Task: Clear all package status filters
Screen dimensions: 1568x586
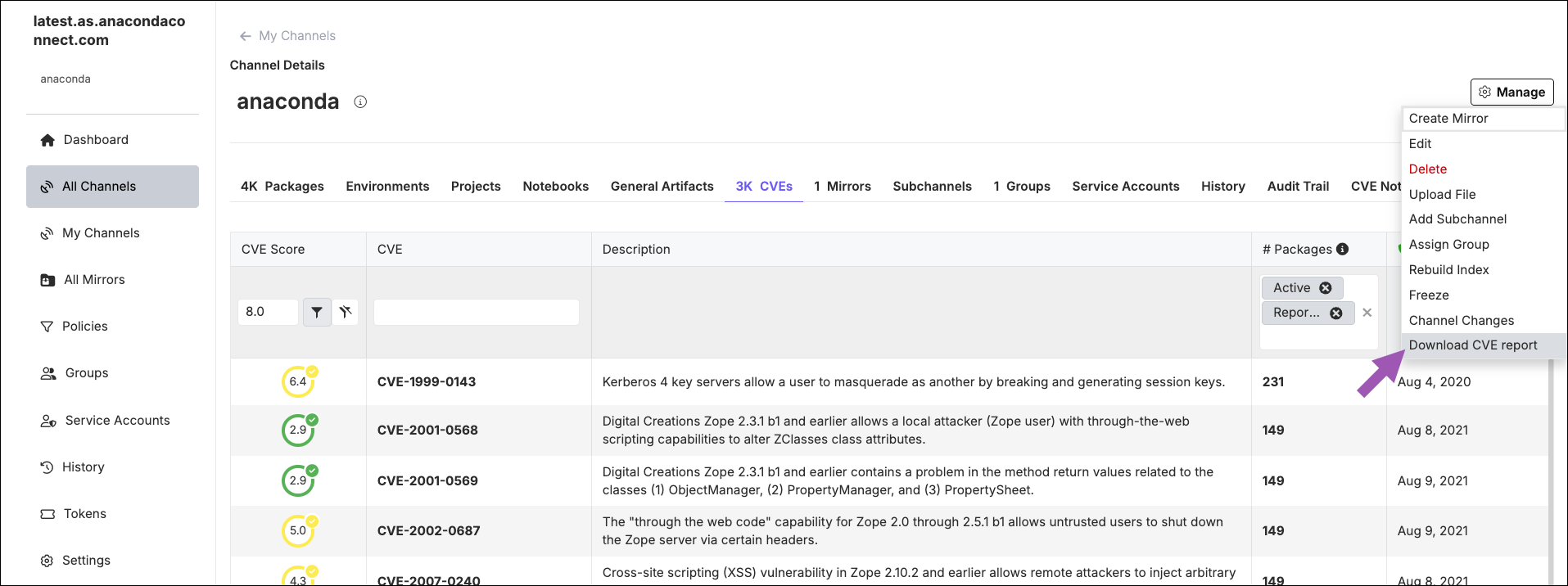Action: coord(1367,313)
